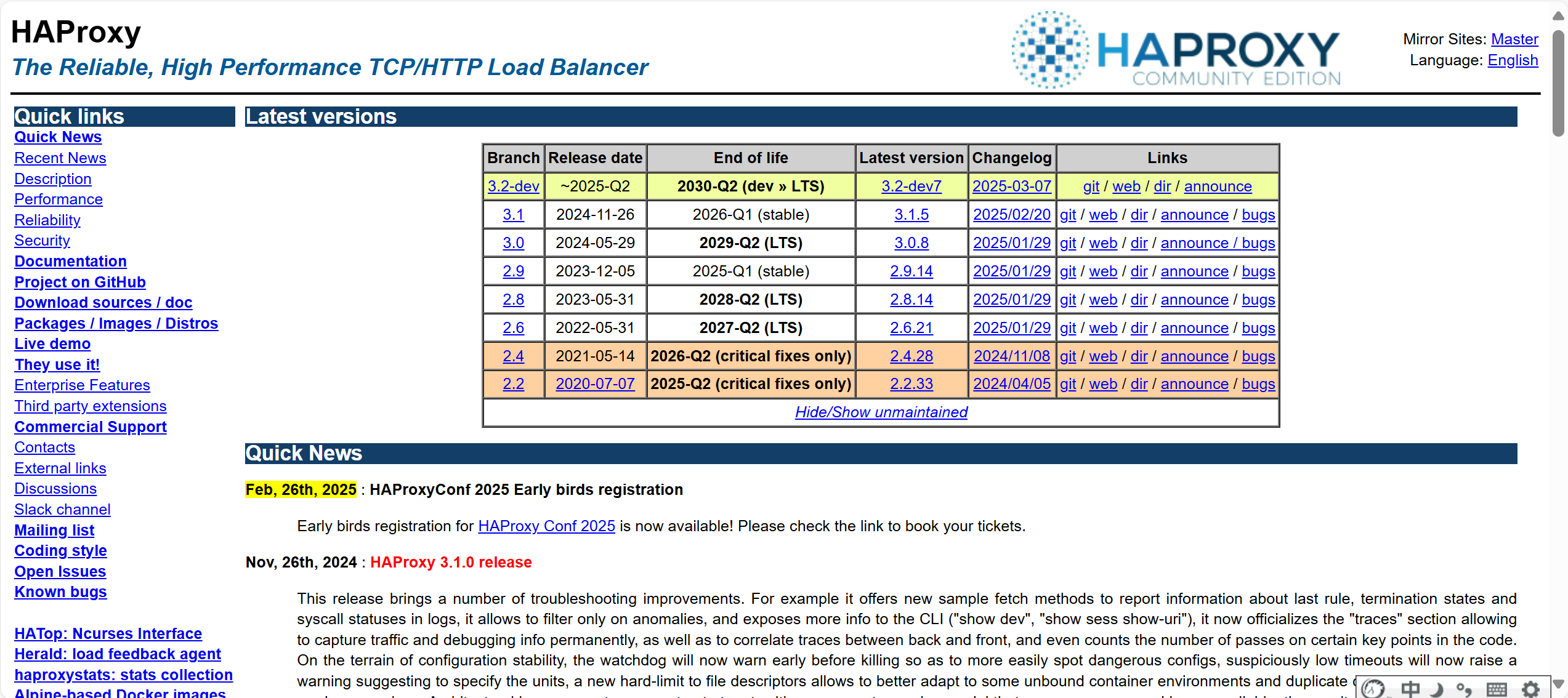Select the 2029-Q2 (LTS) end of life cell
1568x698 pixels.
click(751, 243)
